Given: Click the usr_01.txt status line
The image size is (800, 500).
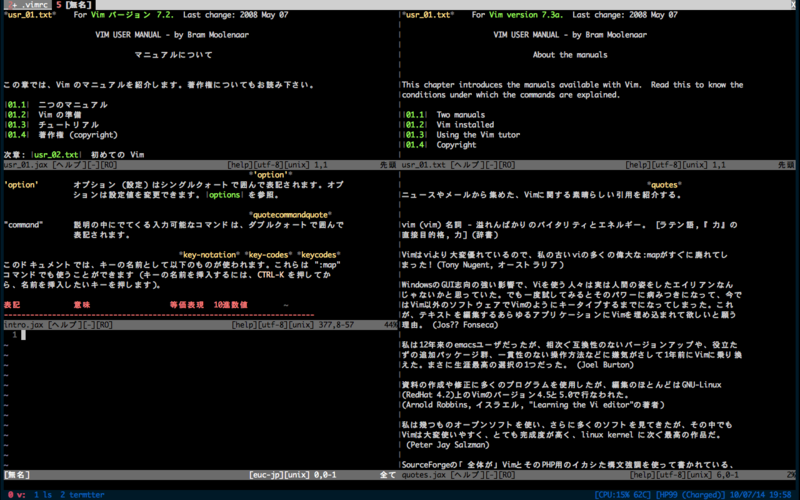Looking at the screenshot, I should coord(598,165).
